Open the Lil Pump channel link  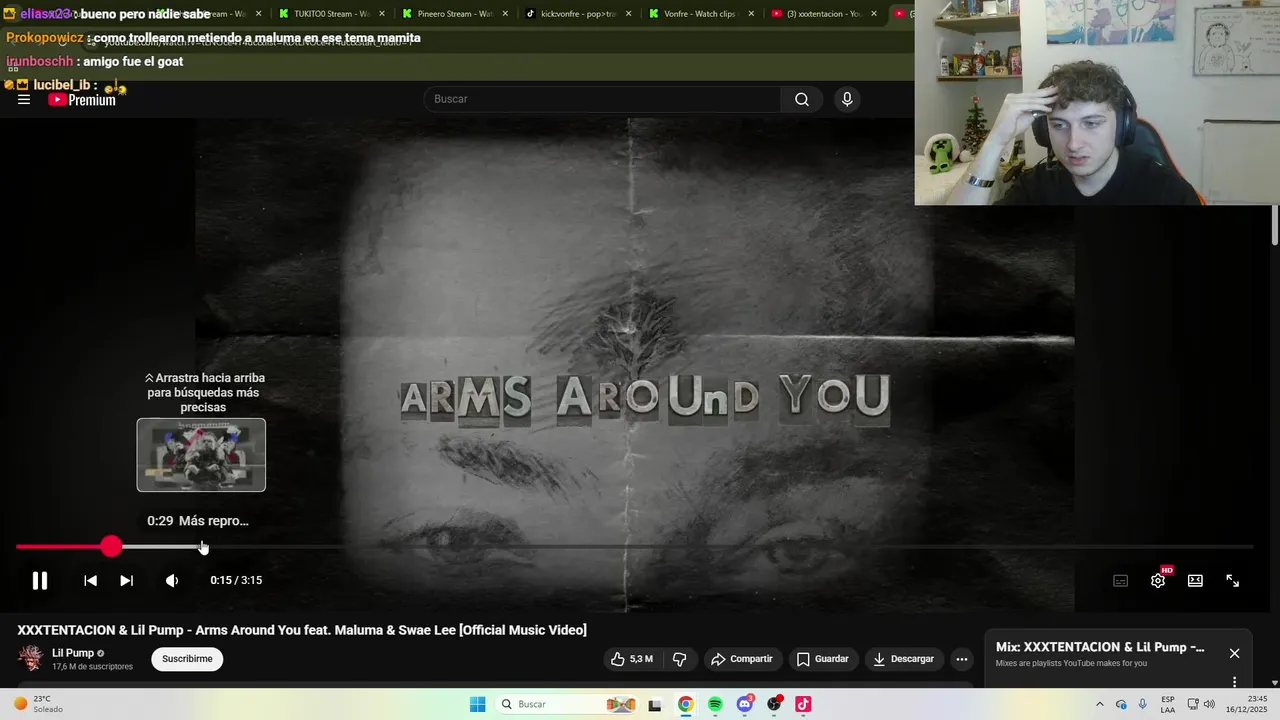click(x=73, y=653)
